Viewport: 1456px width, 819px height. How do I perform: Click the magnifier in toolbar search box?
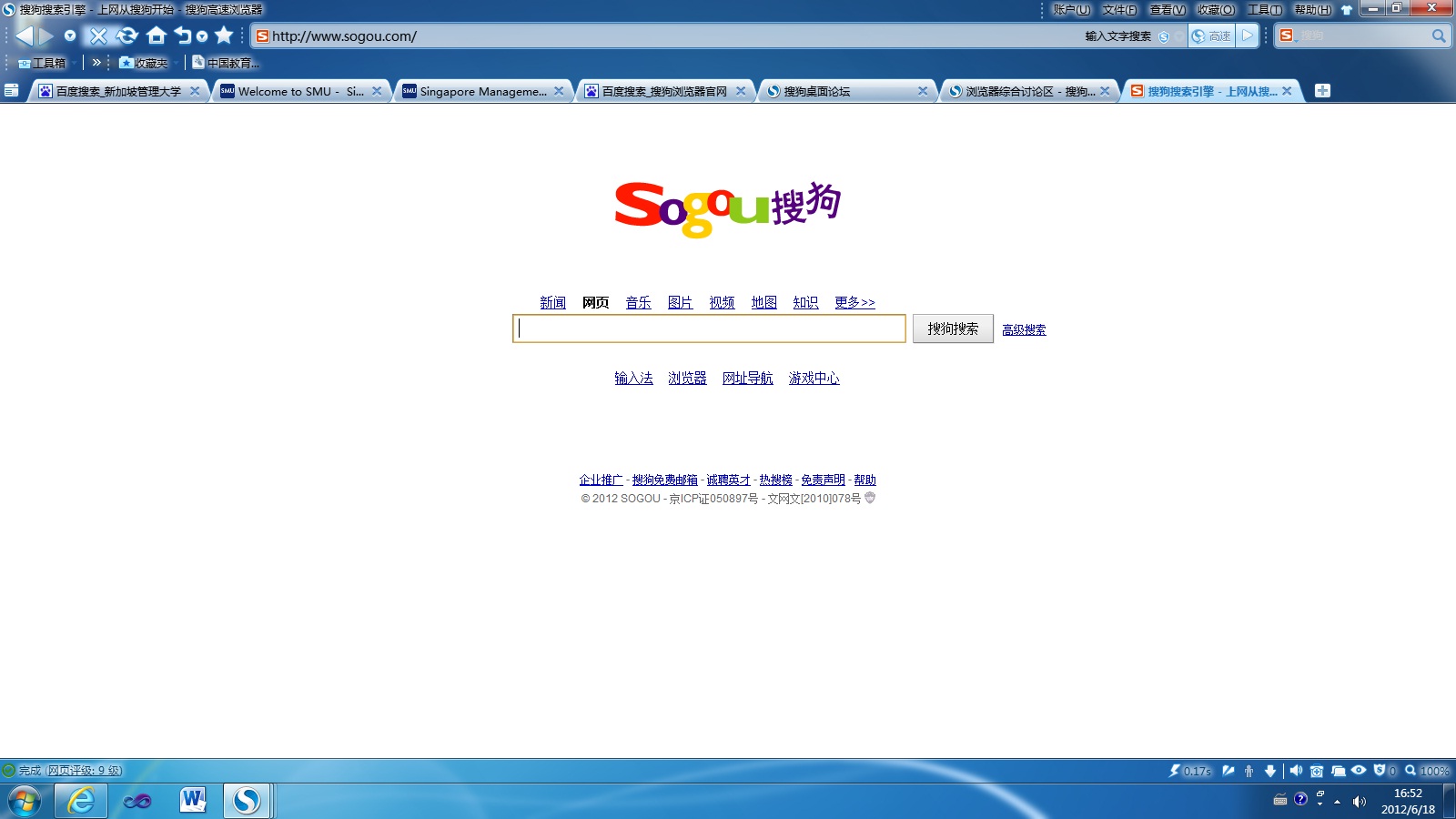click(1439, 35)
